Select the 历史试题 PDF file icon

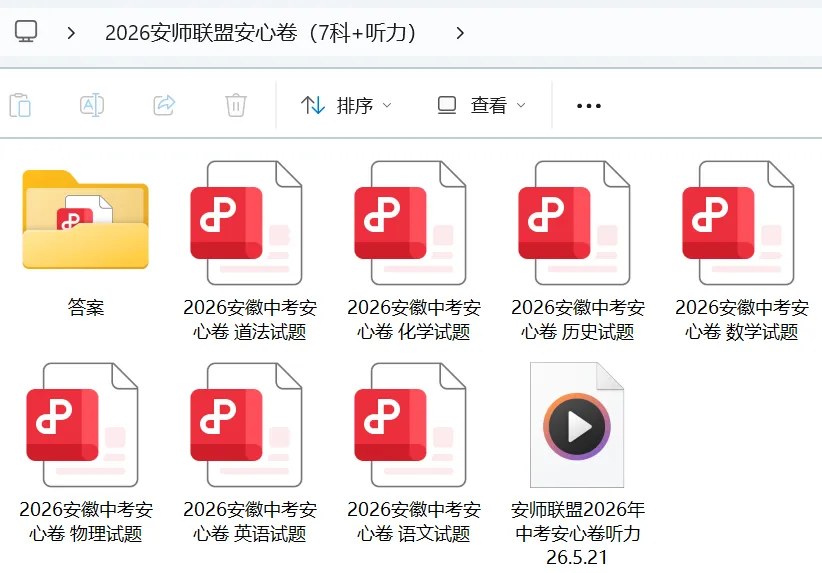pos(574,223)
